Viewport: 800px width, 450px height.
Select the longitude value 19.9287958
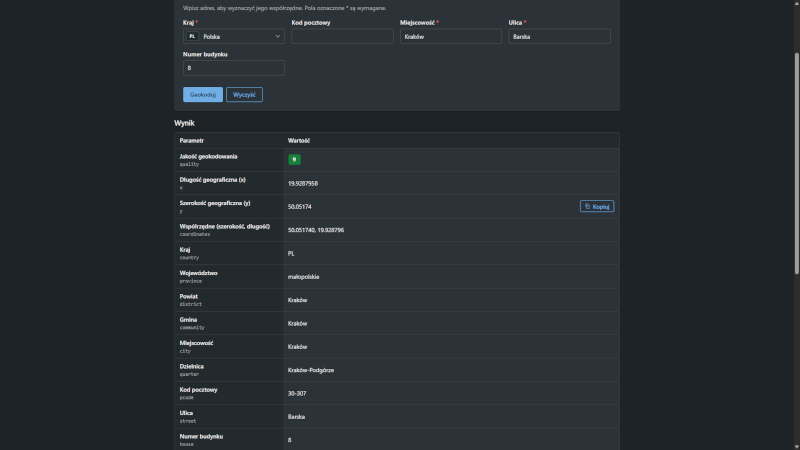point(303,183)
